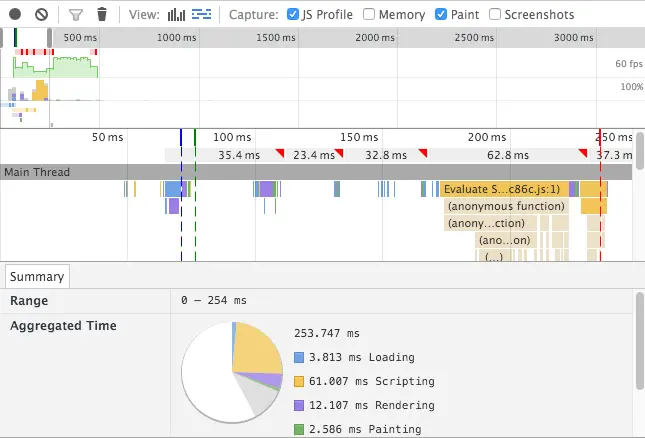Click the green Painting color swatch

click(299, 429)
